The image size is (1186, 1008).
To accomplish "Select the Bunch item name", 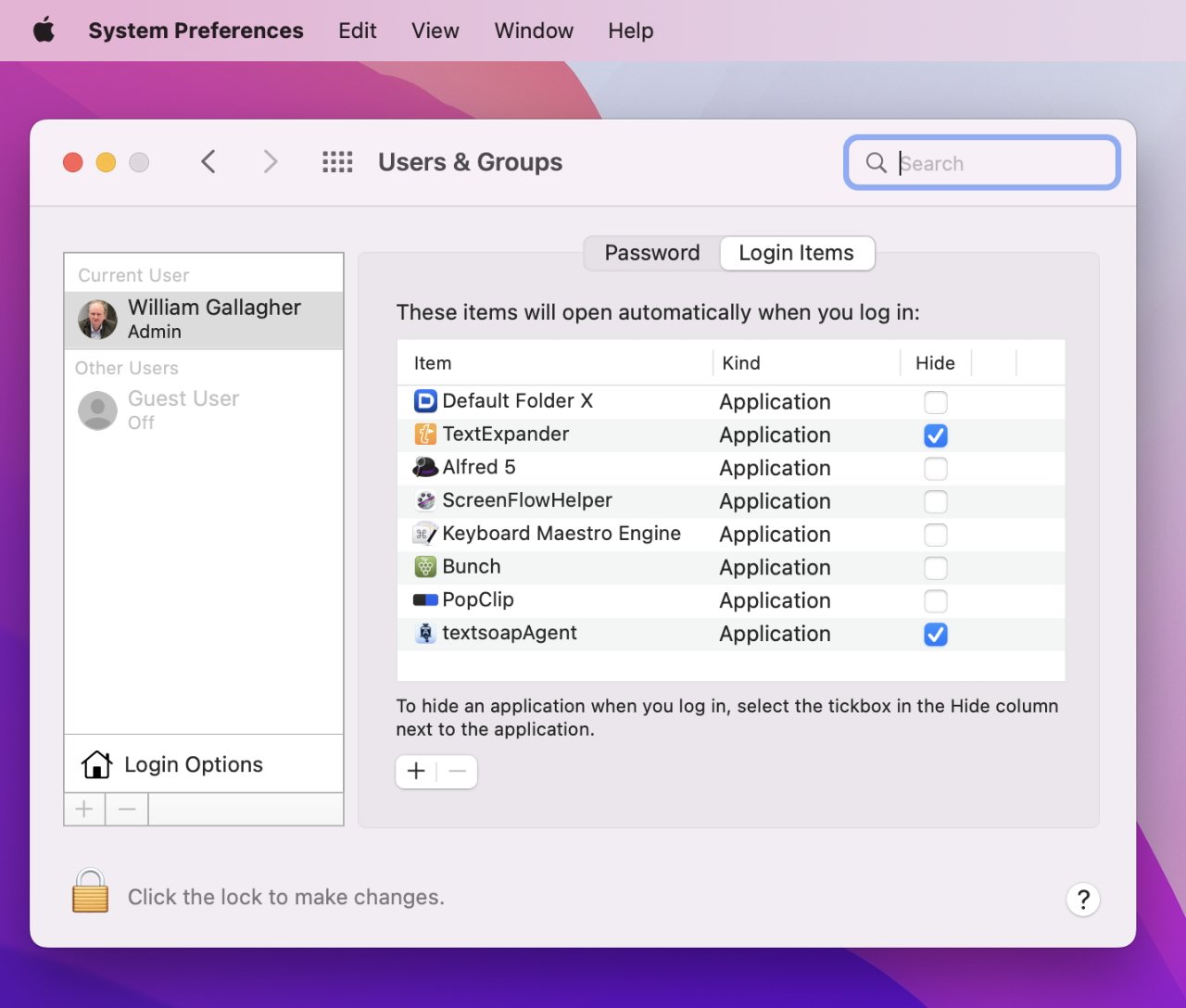I will pyautogui.click(x=472, y=567).
